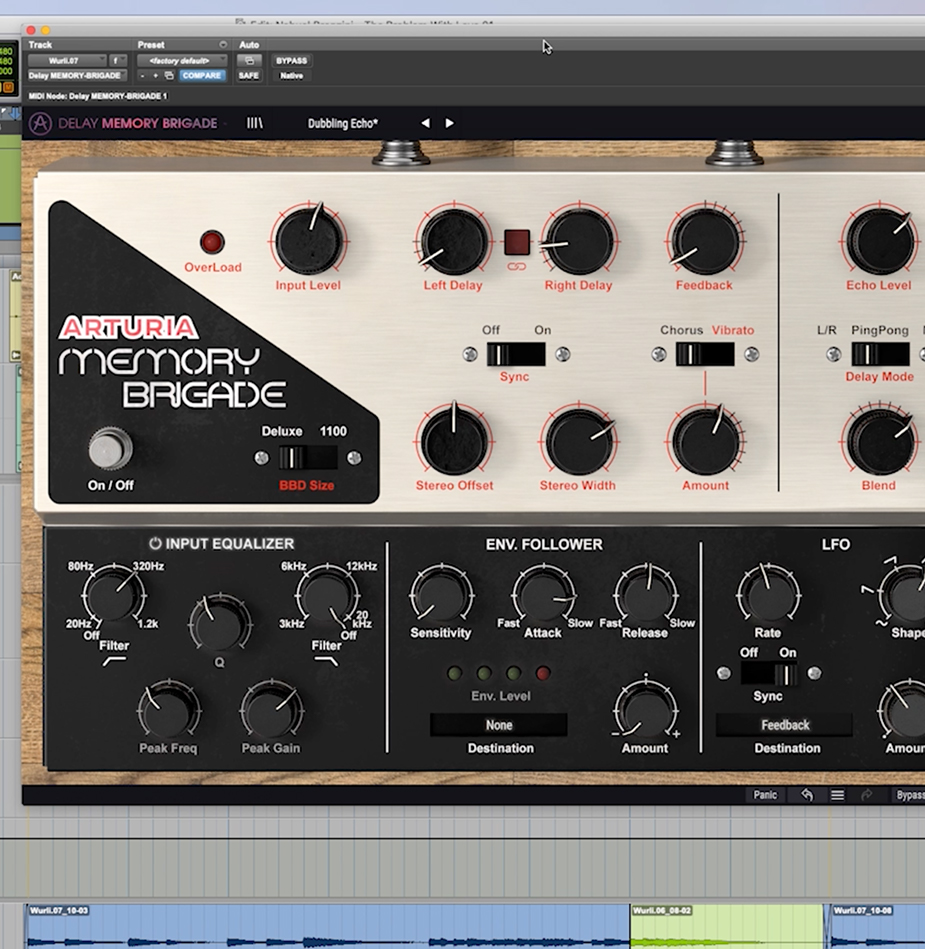Click the Echo Level knob

click(880, 241)
